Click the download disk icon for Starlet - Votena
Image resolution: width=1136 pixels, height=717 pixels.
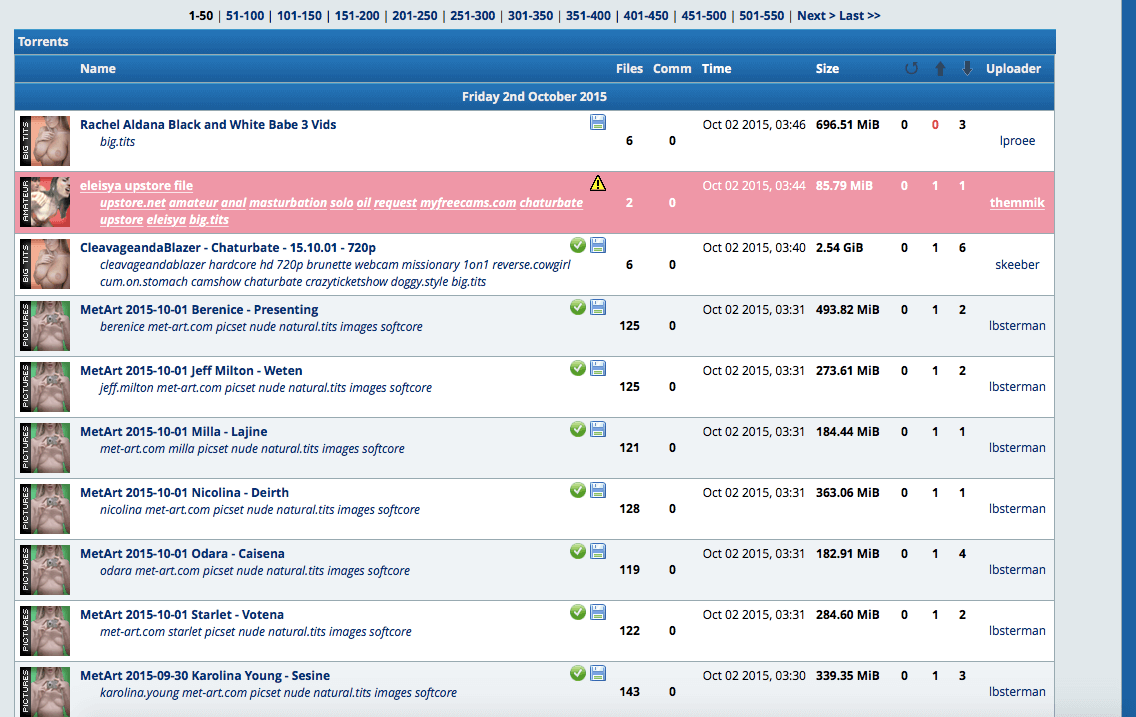tap(598, 612)
